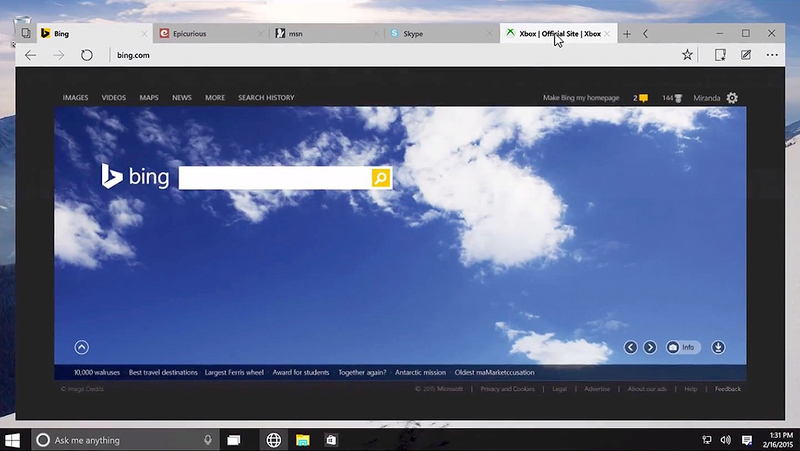Click the Bing logo

[135, 177]
